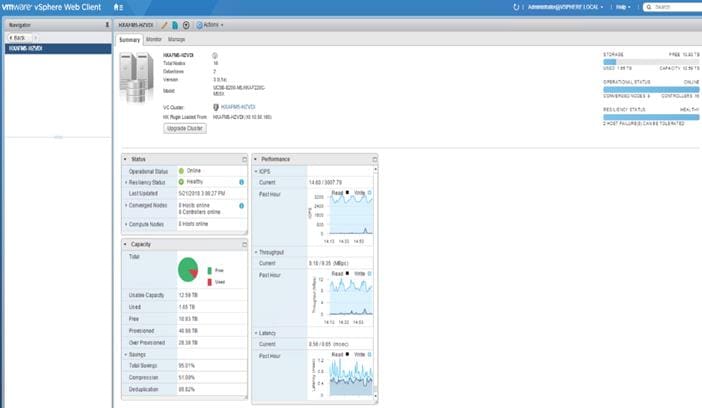Click the Upgrade Cluster button

[185, 129]
